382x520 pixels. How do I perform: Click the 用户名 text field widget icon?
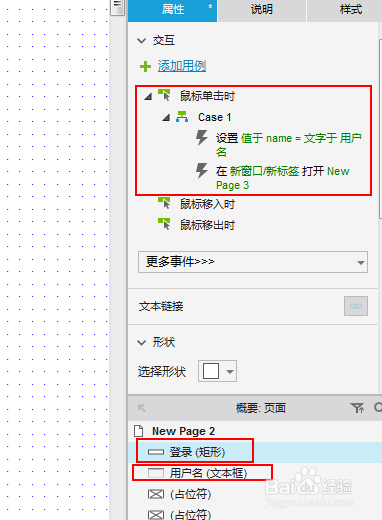coord(156,473)
